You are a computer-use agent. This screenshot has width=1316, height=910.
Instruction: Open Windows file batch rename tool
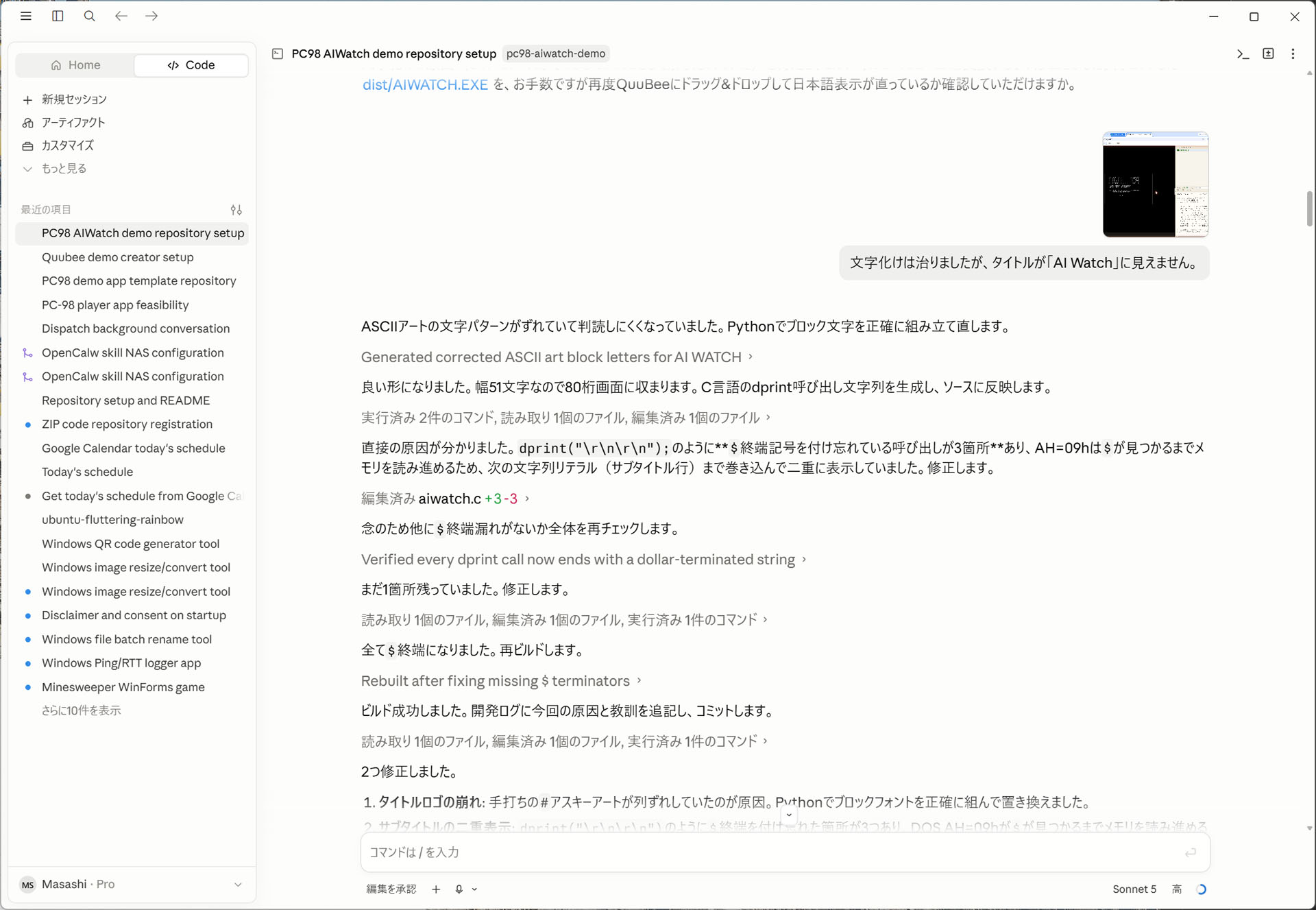(x=132, y=640)
